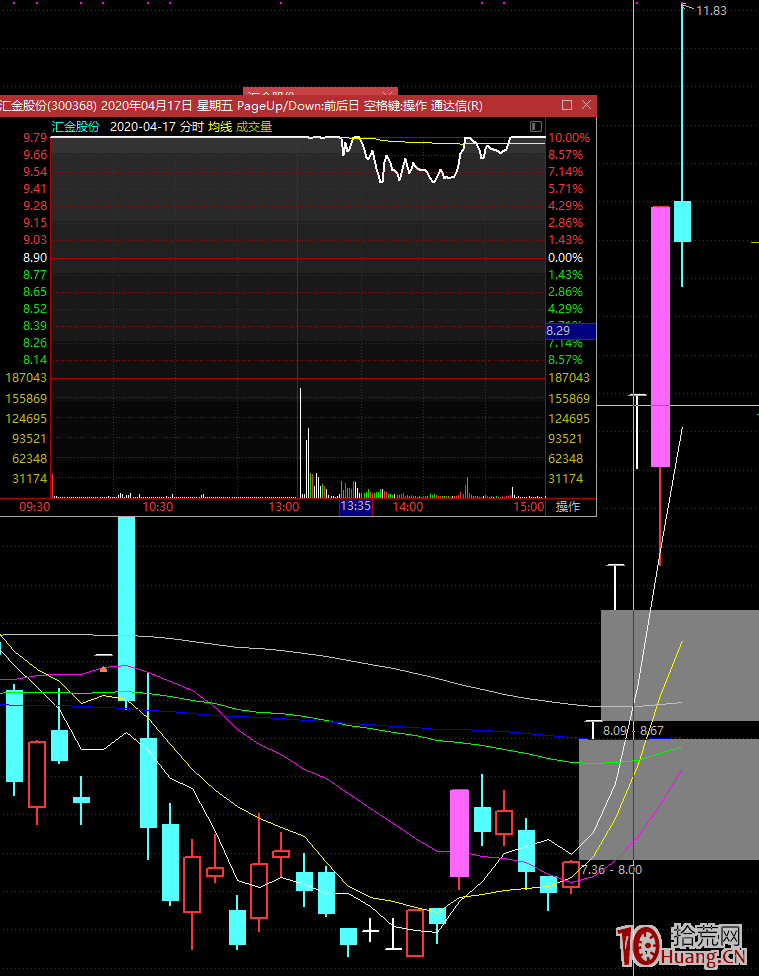Click the popup title bar showing 汇金股份(300368)
The image size is (759, 976).
pos(240,105)
